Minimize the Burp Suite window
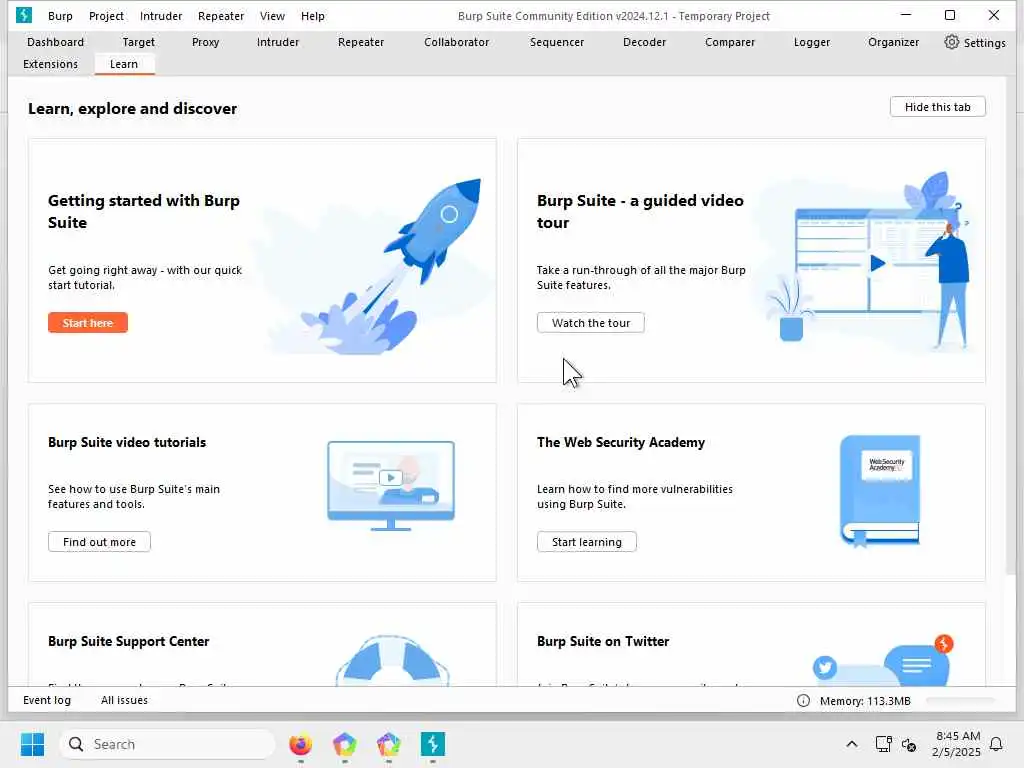The image size is (1024, 768). [x=906, y=15]
